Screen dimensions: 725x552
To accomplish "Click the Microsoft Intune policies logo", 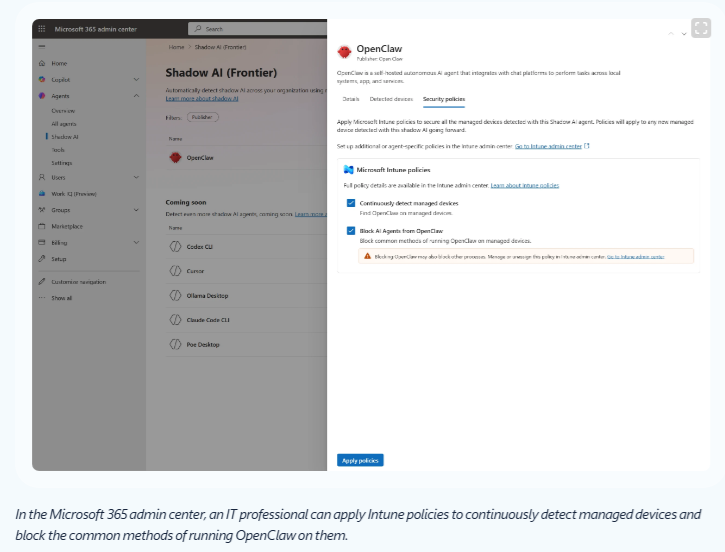I will pos(349,170).
